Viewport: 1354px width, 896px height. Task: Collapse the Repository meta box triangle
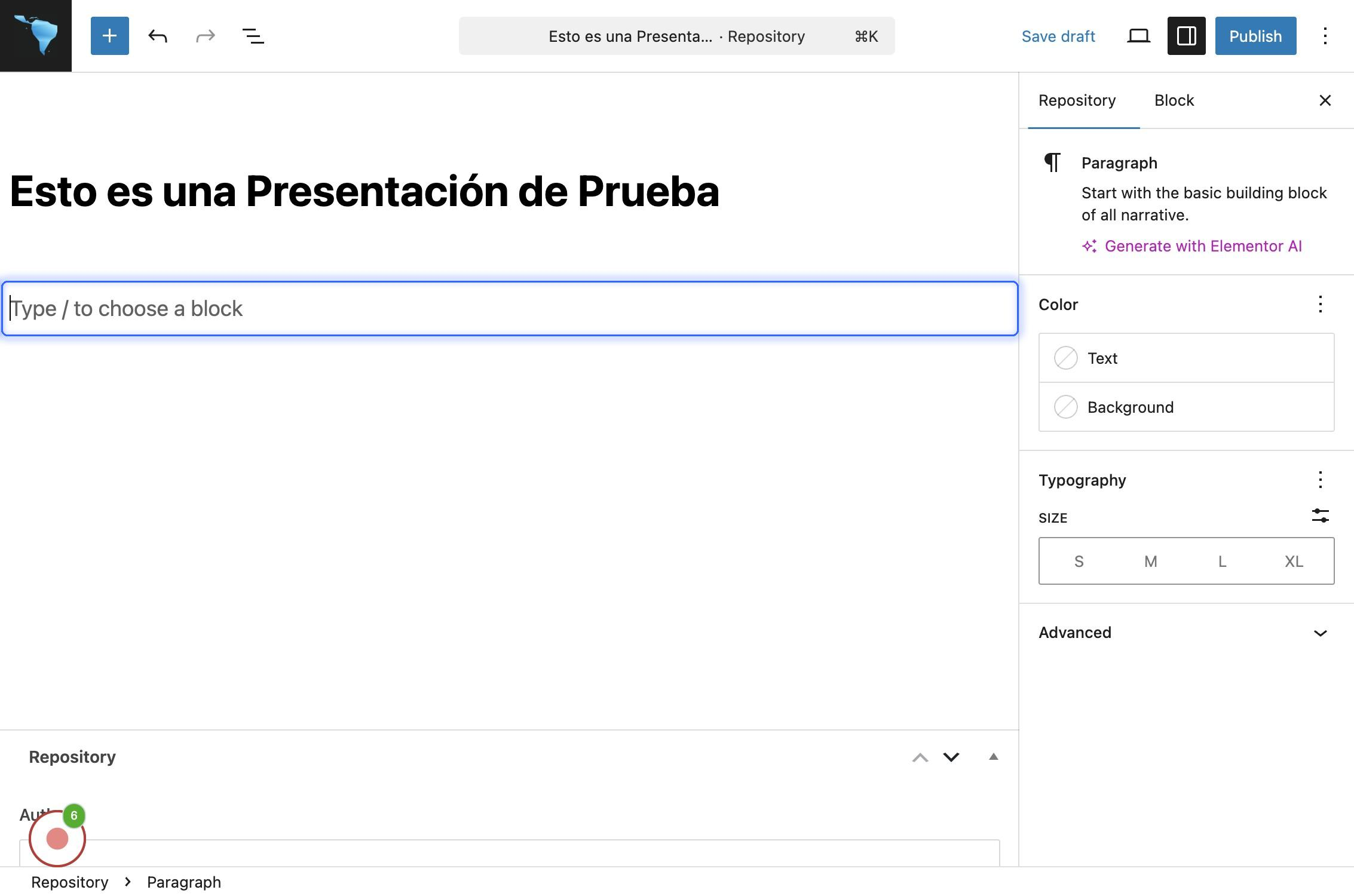[993, 757]
